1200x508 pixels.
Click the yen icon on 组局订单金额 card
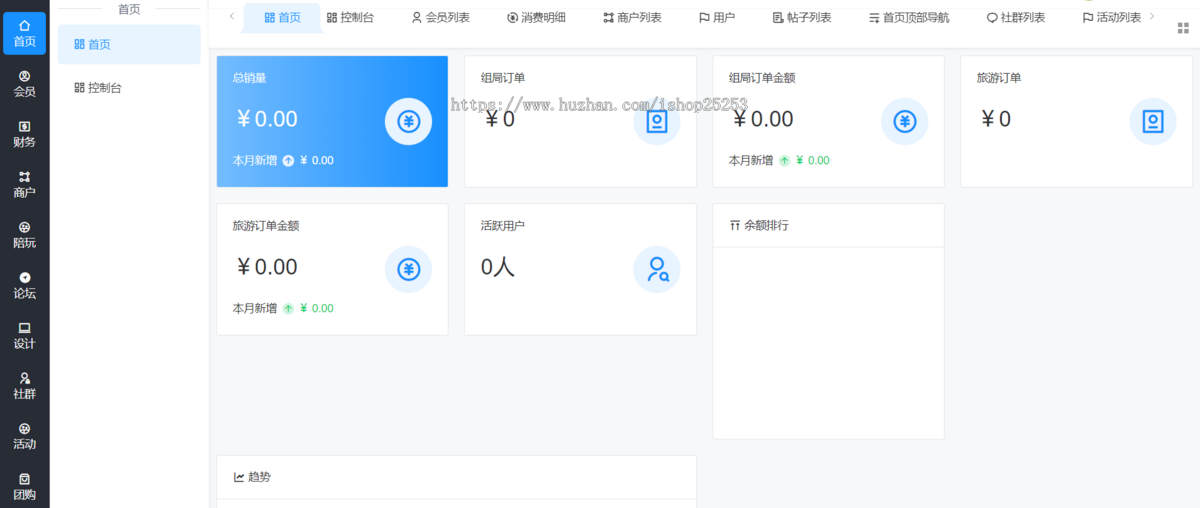(x=904, y=122)
